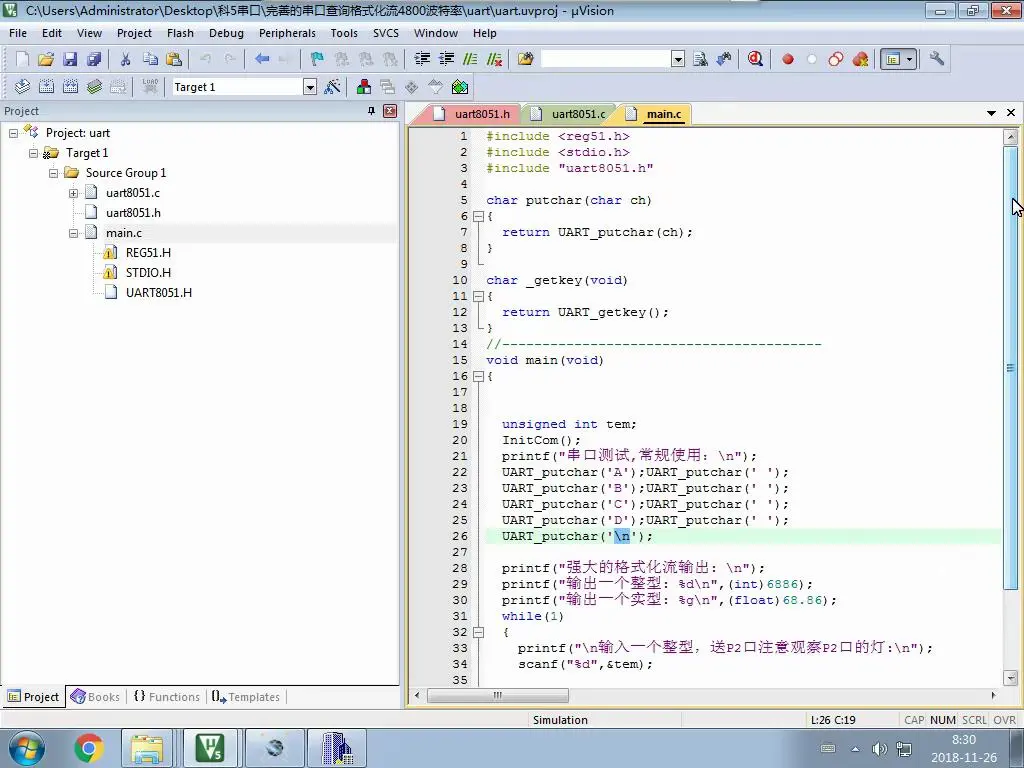Screen dimensions: 1024x768
Task: Toggle the window layout button
Action: pyautogui.click(x=892, y=59)
